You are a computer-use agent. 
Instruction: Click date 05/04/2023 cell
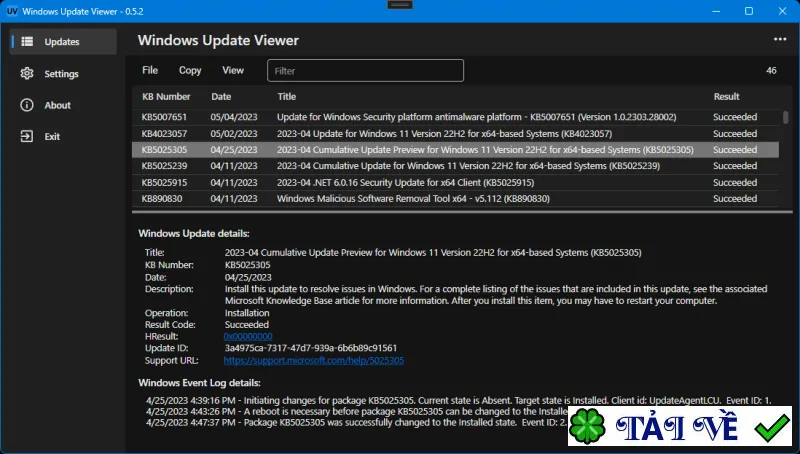point(234,117)
